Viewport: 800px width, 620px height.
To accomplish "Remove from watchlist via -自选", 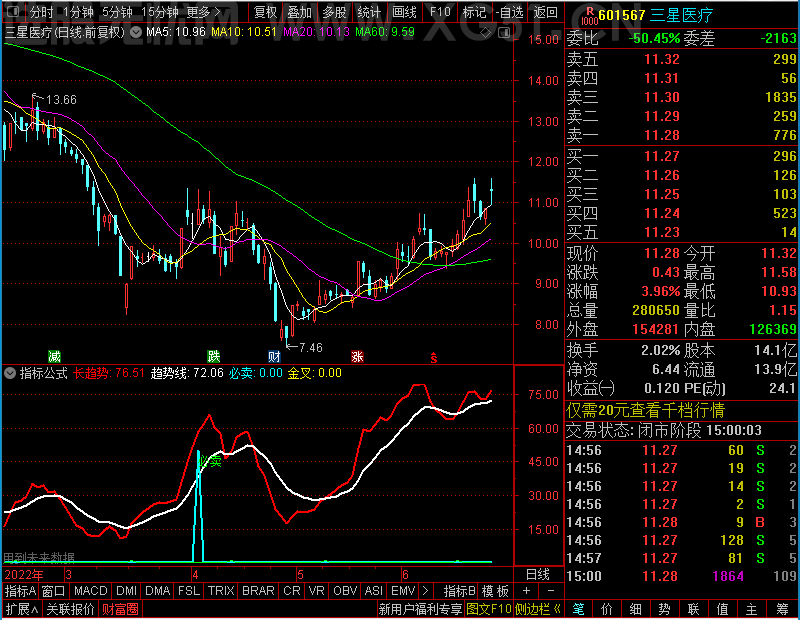I will point(509,12).
